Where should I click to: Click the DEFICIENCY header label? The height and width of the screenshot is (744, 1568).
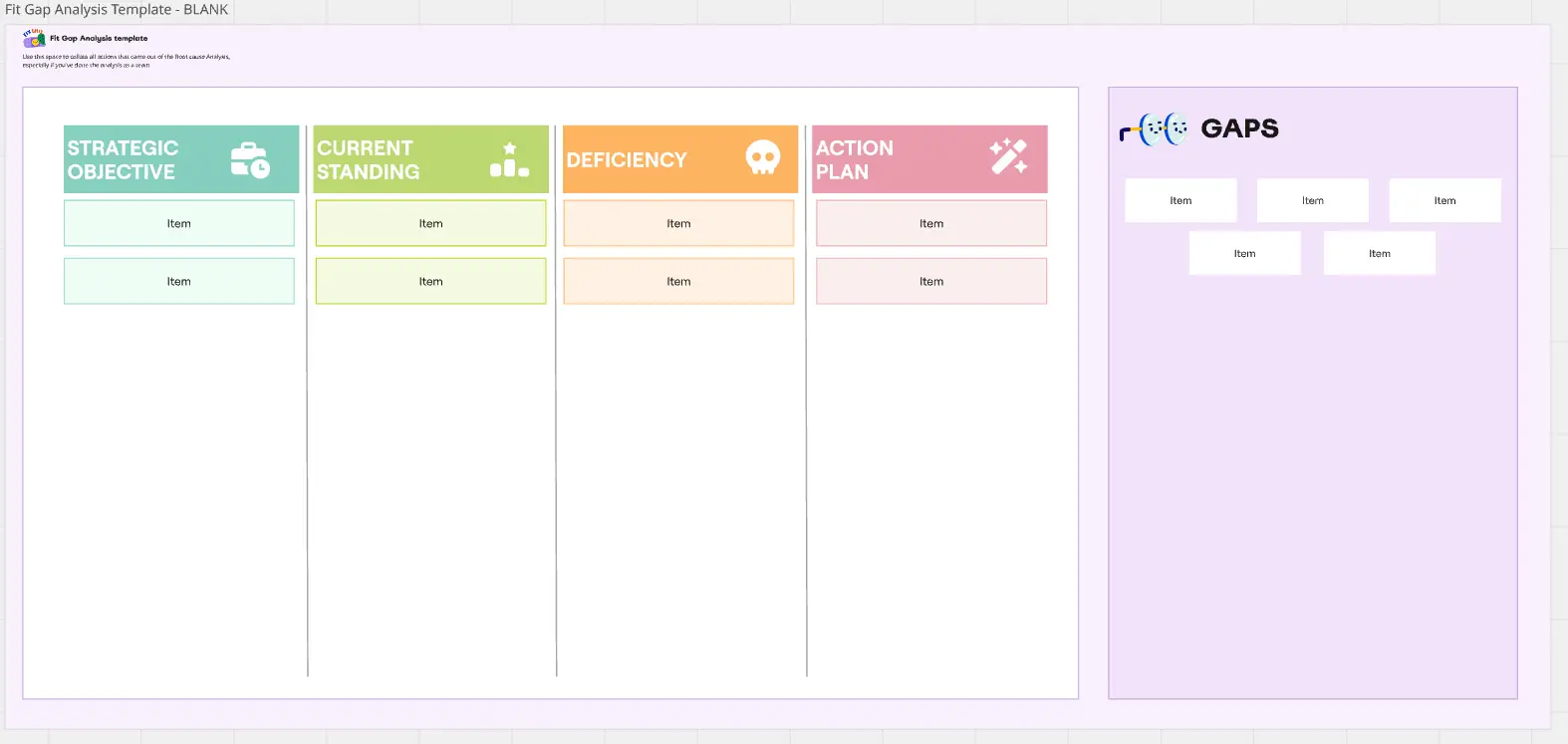627,159
